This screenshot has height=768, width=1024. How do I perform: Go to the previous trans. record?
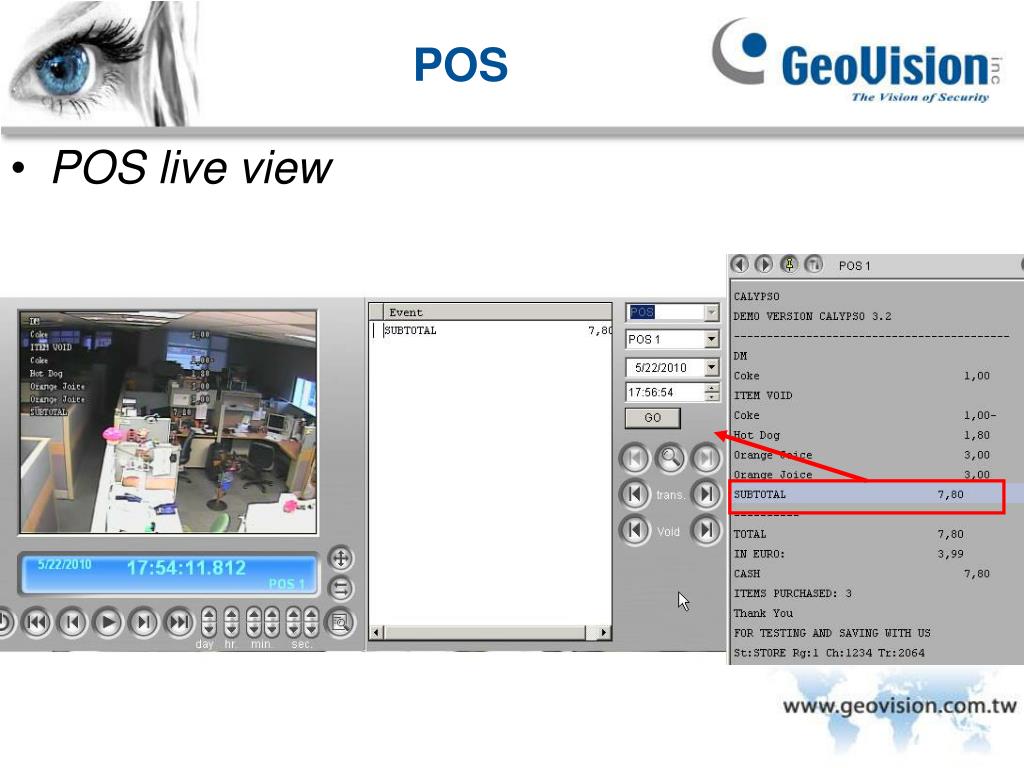[x=635, y=494]
